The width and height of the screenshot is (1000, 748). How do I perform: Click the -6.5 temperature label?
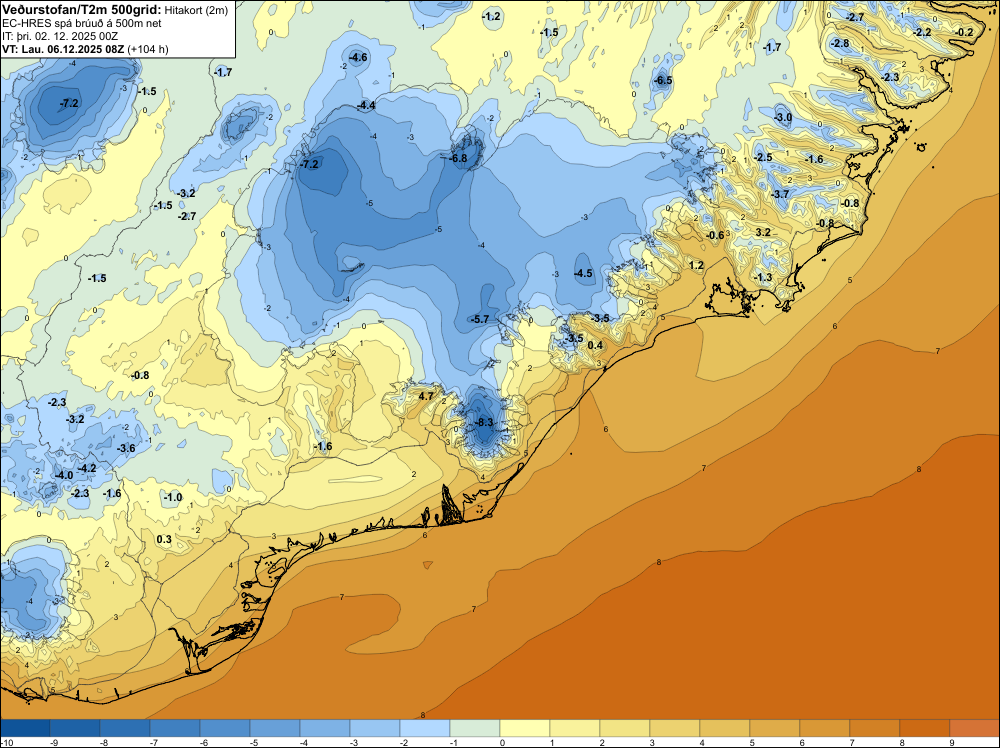663,80
